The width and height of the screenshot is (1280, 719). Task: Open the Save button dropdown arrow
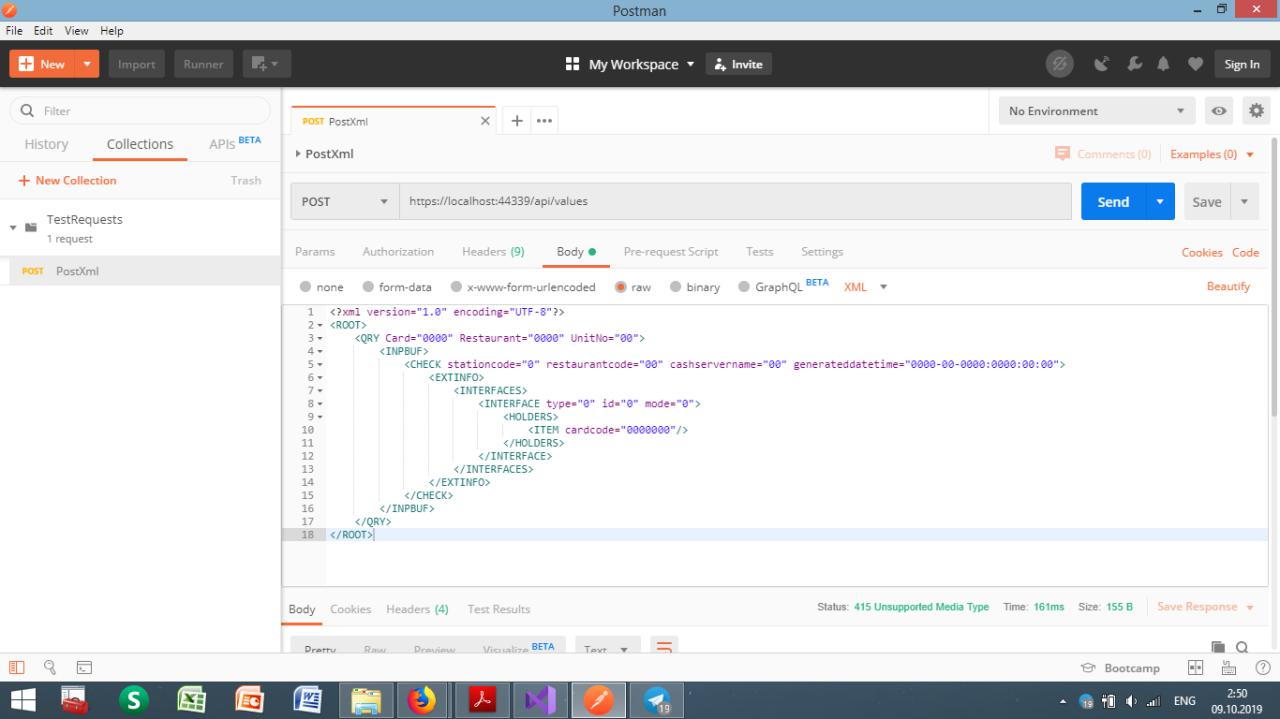click(1245, 201)
